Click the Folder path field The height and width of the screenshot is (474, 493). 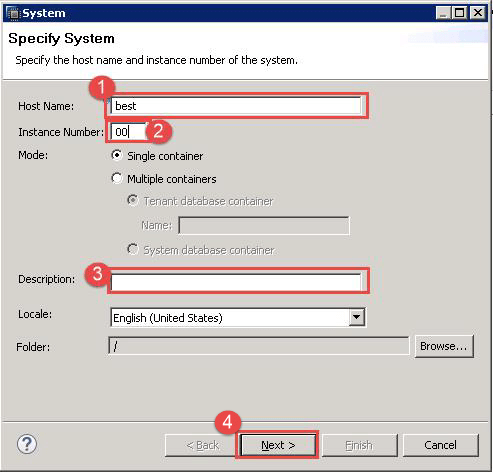[259, 346]
